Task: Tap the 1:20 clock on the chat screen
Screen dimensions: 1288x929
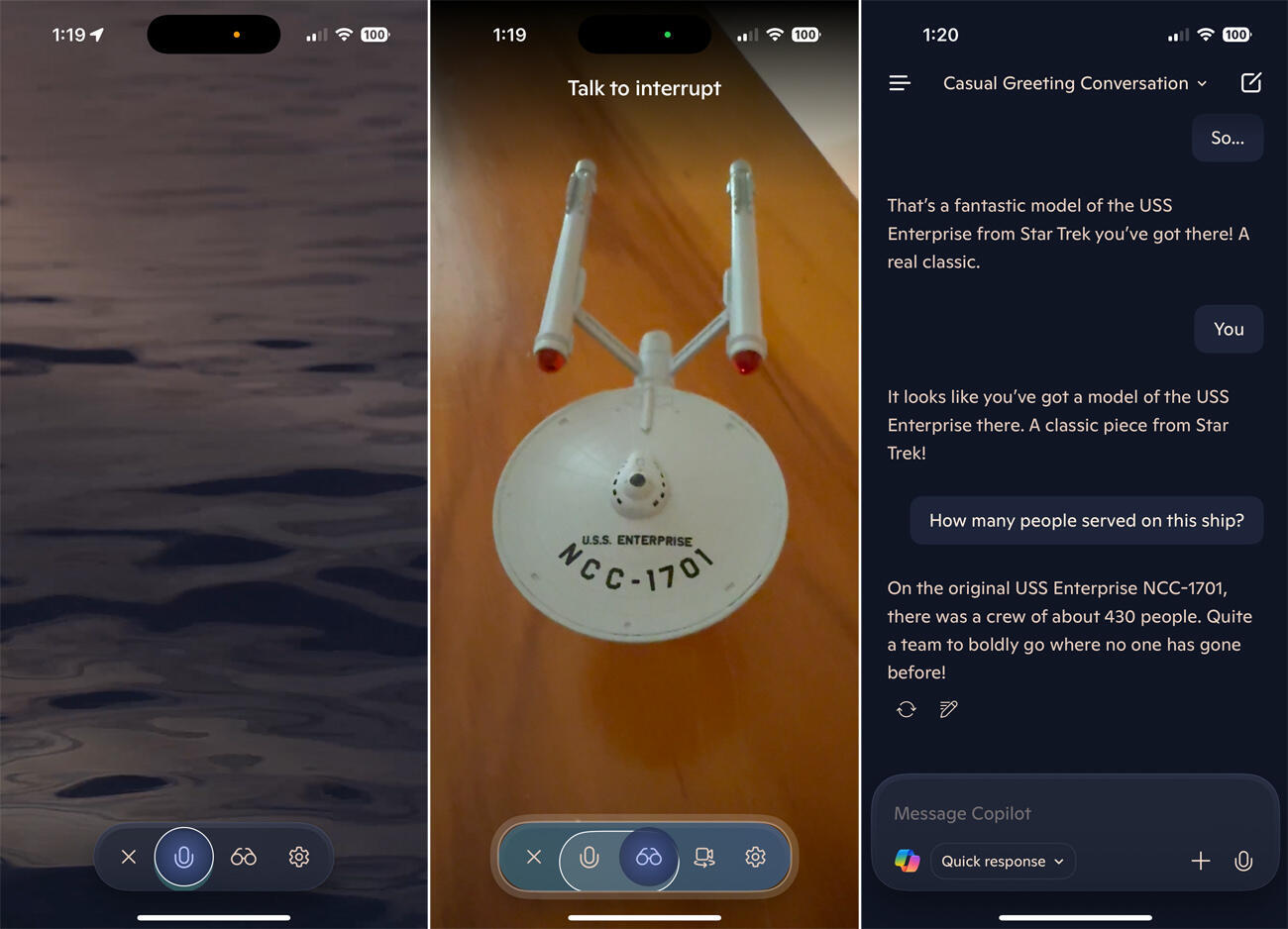Action: pos(940,35)
